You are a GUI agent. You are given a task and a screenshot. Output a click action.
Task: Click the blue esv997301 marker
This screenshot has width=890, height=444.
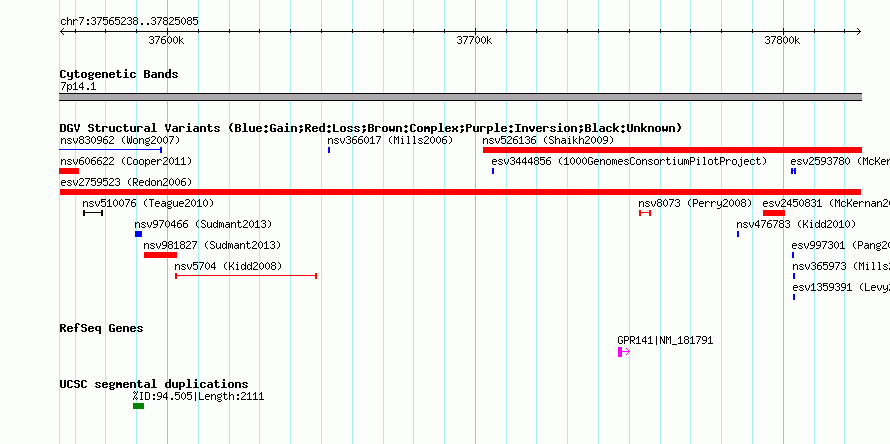coord(793,255)
